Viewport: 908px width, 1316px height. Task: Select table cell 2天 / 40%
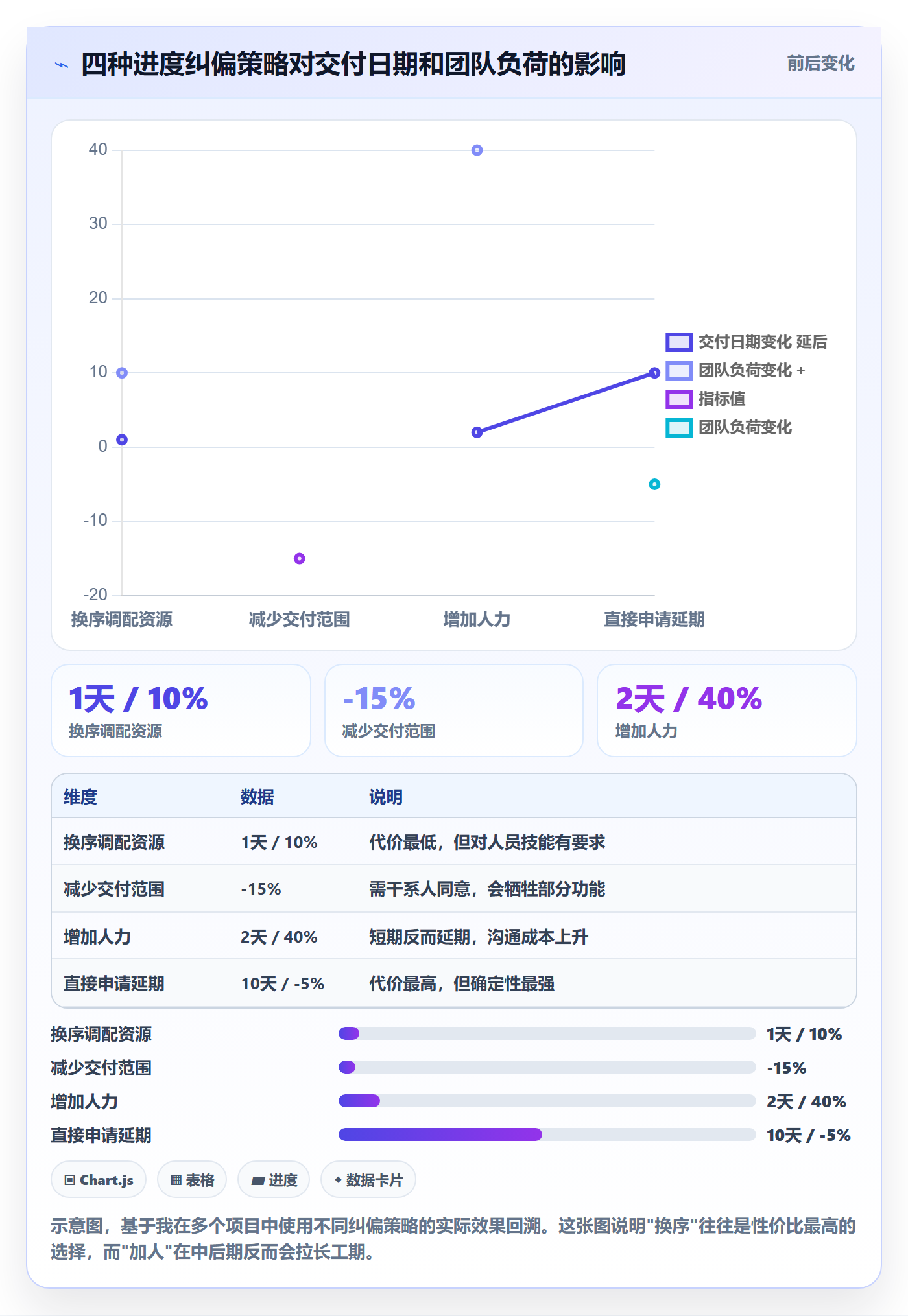coord(279,937)
